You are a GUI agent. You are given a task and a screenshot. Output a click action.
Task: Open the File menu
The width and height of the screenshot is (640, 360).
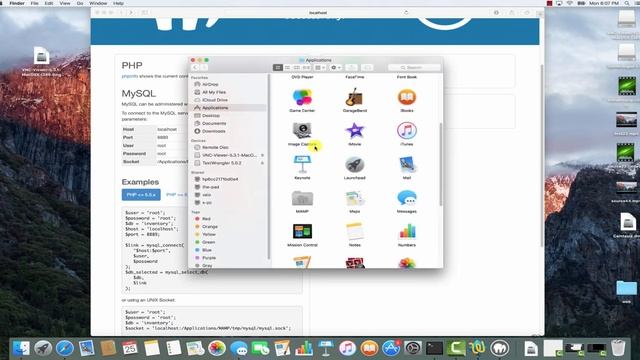point(35,3)
